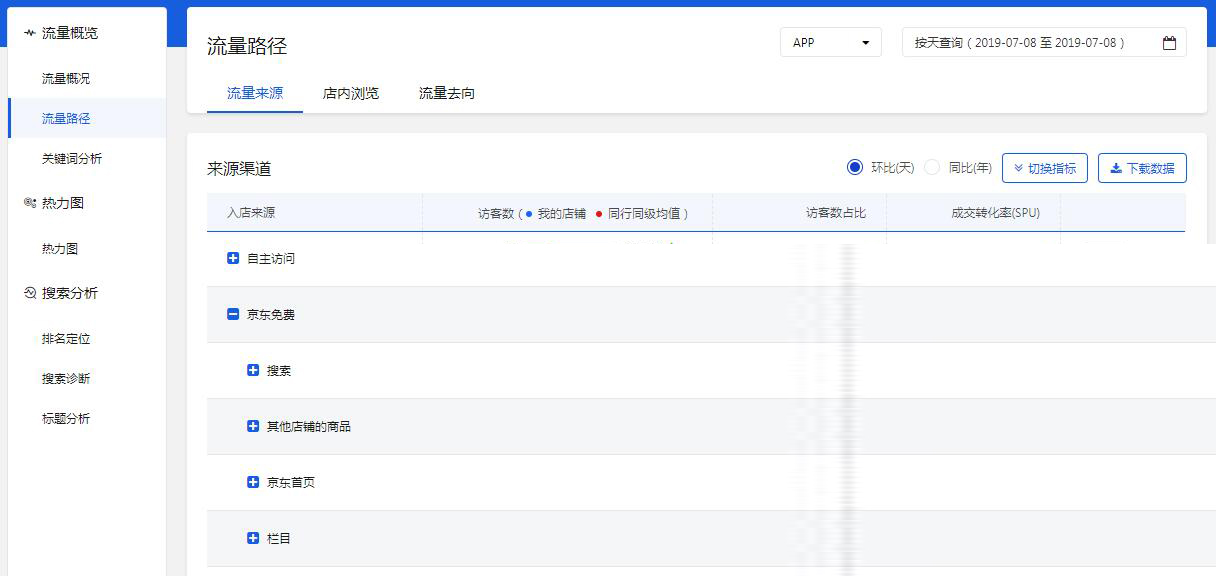Open 热力图 sub-item in the sidebar
This screenshot has height=576, width=1216.
60,248
